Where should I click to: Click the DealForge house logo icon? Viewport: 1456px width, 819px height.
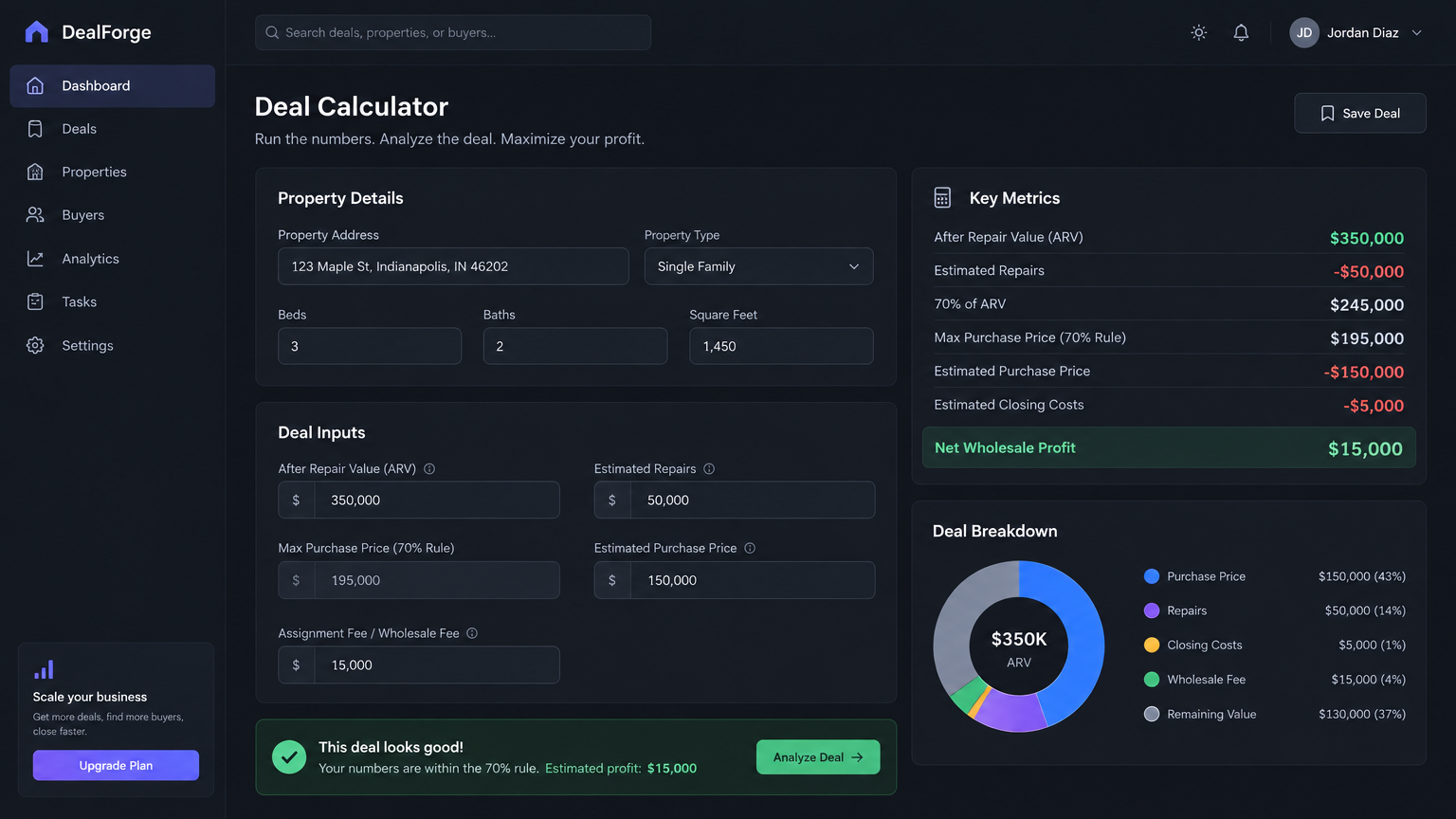pos(36,32)
